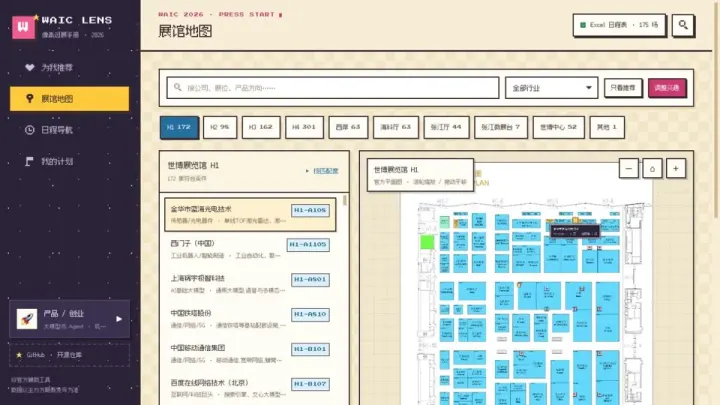Select the 中国移动通信集团 exhibitor row
This screenshot has width=720, height=405.
click(x=250, y=354)
